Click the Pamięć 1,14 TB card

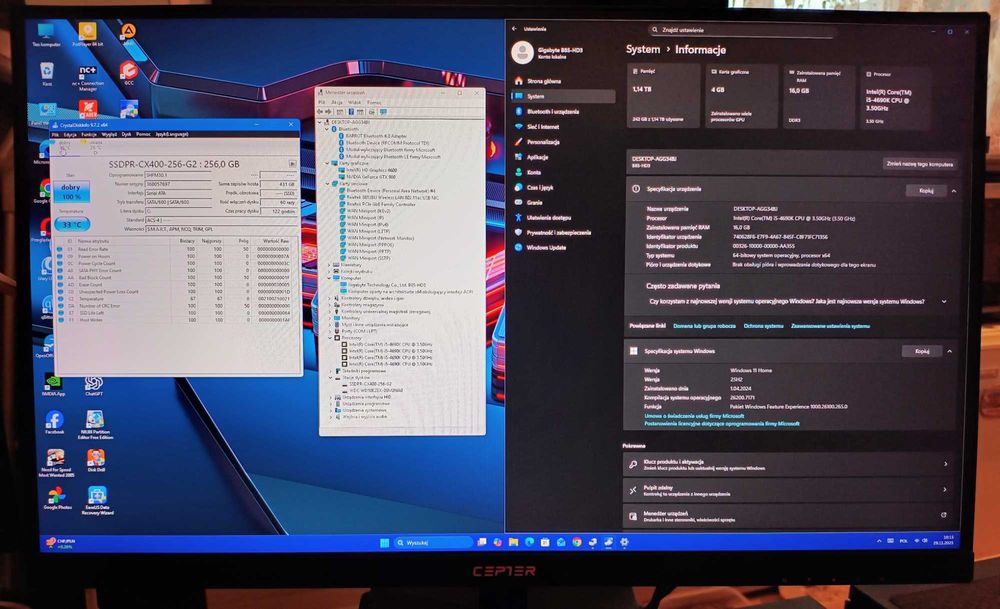(x=663, y=96)
